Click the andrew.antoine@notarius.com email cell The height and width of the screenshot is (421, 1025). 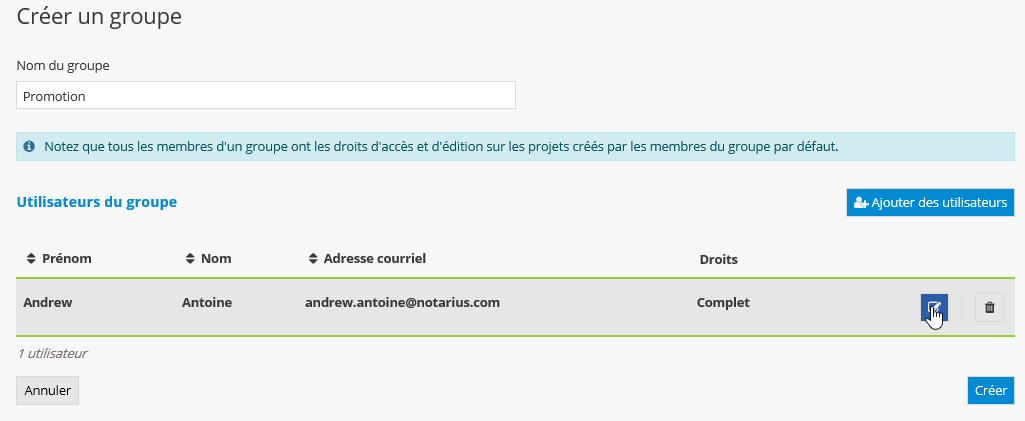click(x=402, y=302)
